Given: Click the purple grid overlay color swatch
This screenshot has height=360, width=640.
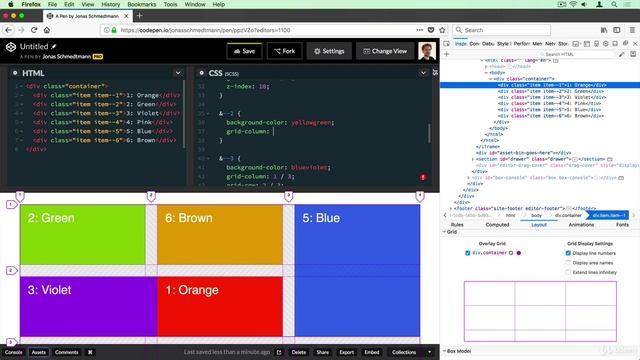Looking at the screenshot, I should tap(519, 253).
